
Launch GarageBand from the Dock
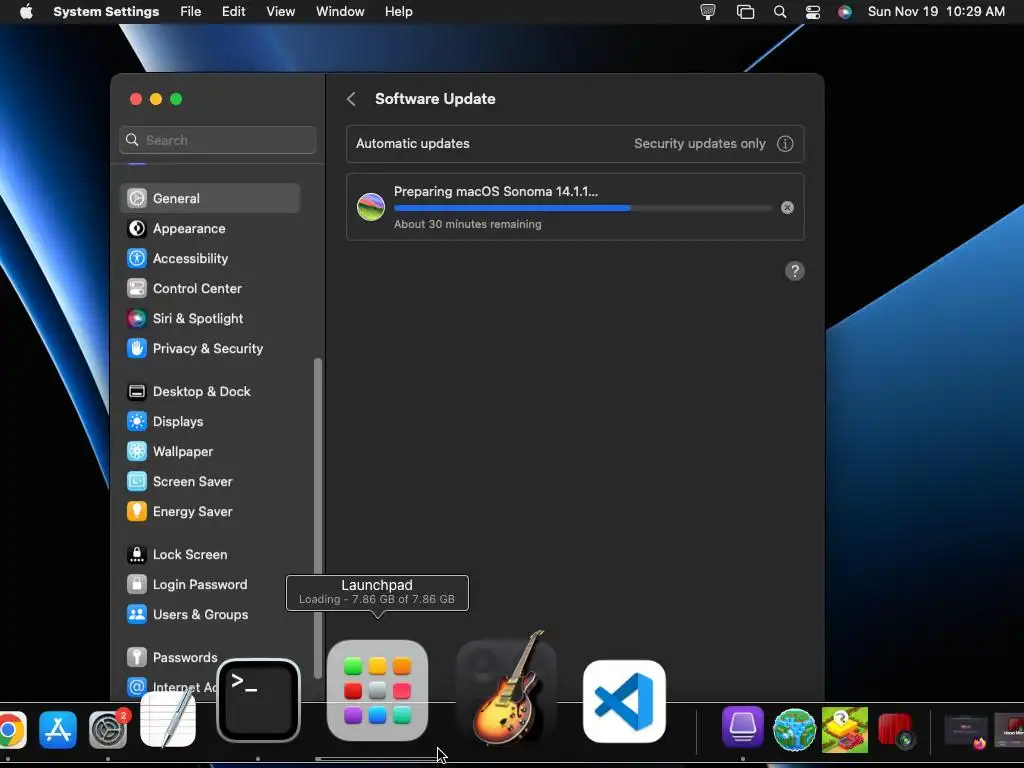coord(507,688)
